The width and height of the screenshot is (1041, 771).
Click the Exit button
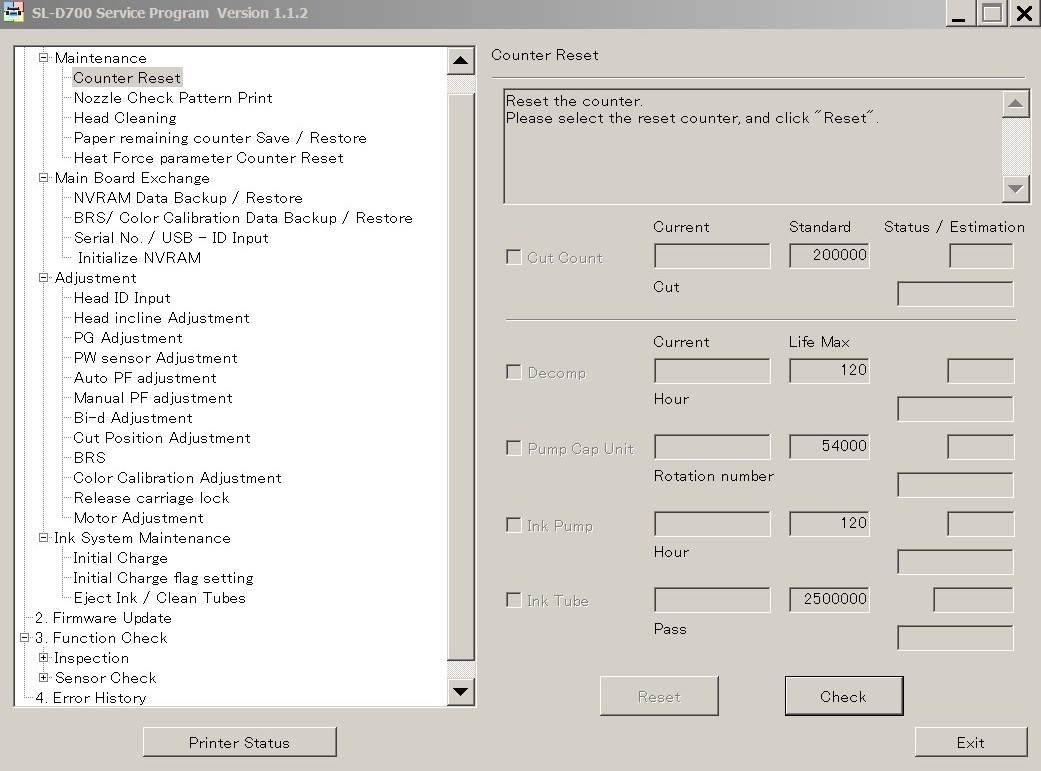point(971,742)
